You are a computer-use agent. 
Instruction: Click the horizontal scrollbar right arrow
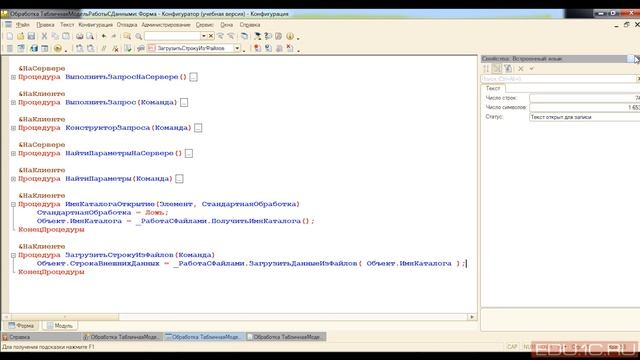pos(472,317)
